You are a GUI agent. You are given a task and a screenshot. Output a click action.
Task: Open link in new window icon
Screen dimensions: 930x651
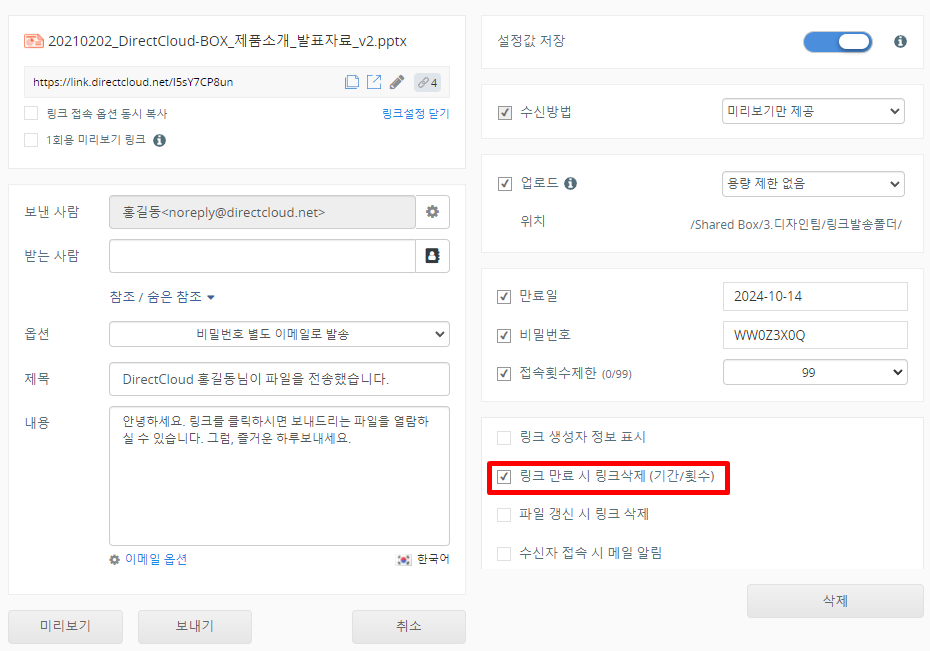374,82
